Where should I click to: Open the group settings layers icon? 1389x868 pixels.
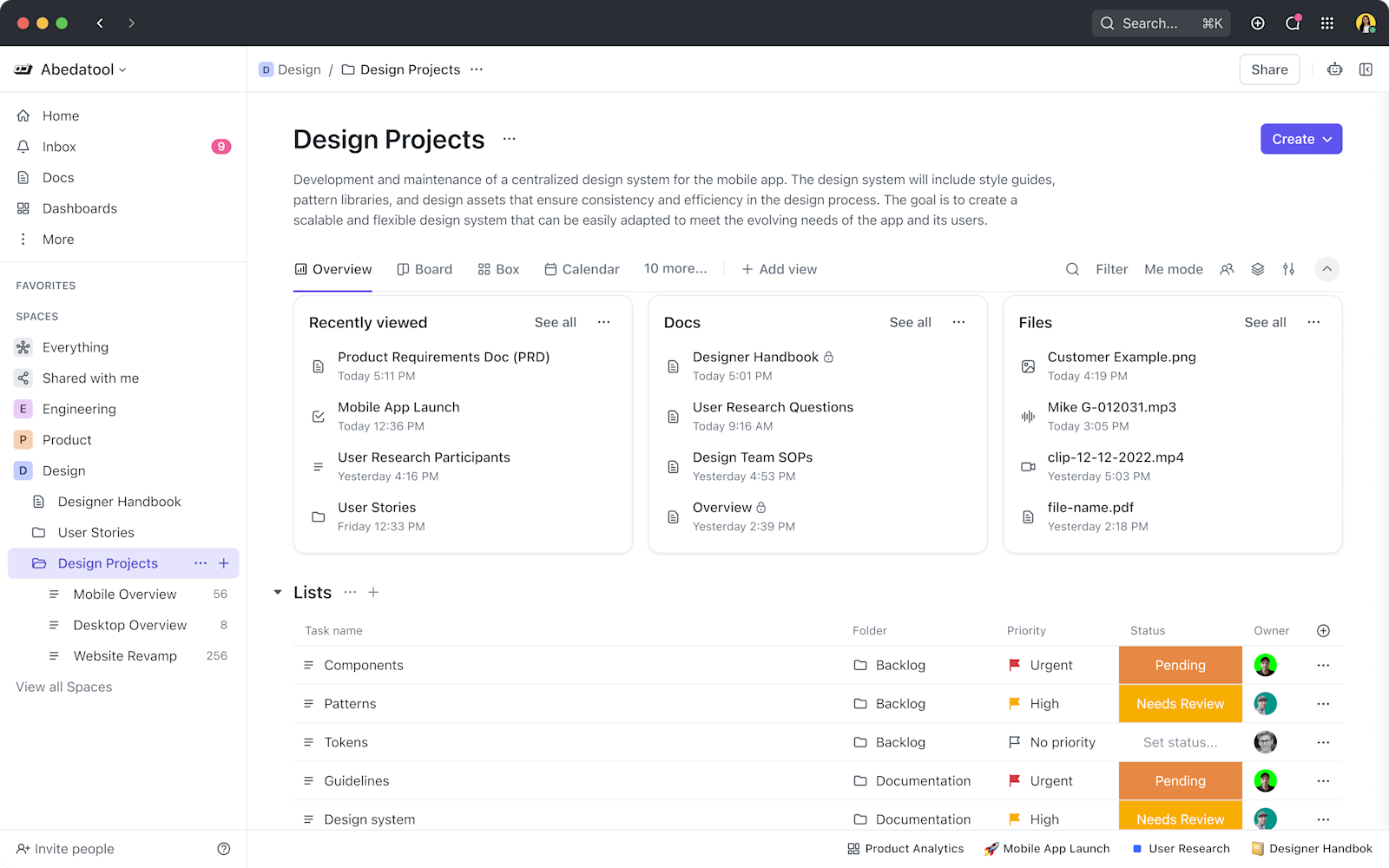[x=1258, y=269]
